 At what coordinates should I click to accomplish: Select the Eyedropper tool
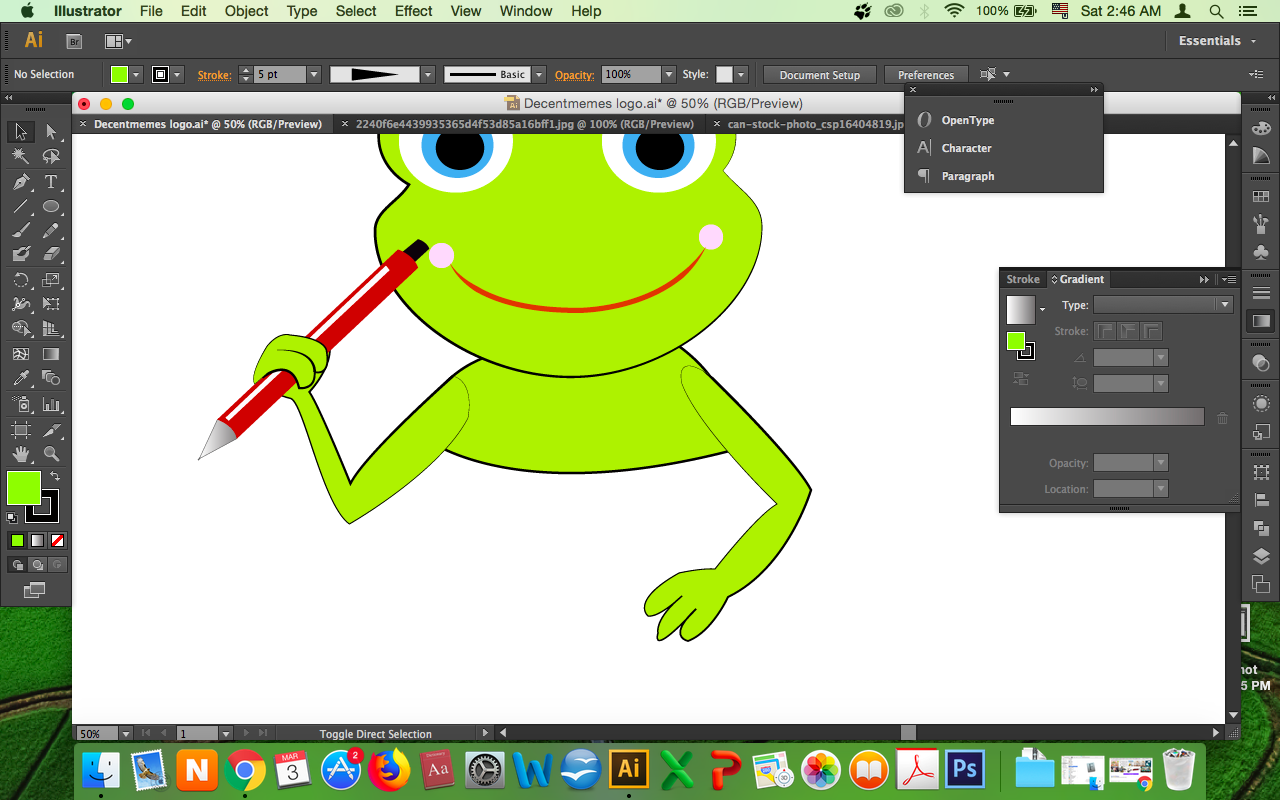coord(20,378)
